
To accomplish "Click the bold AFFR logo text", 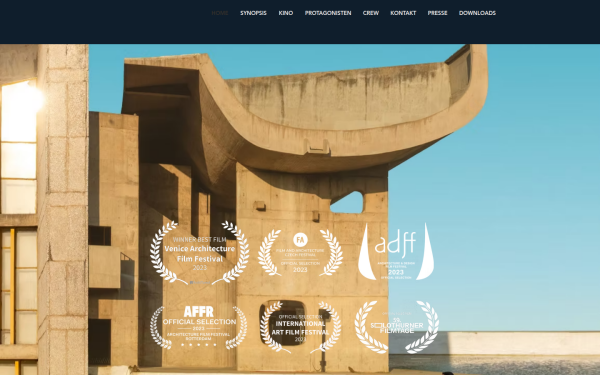I will pos(198,311).
